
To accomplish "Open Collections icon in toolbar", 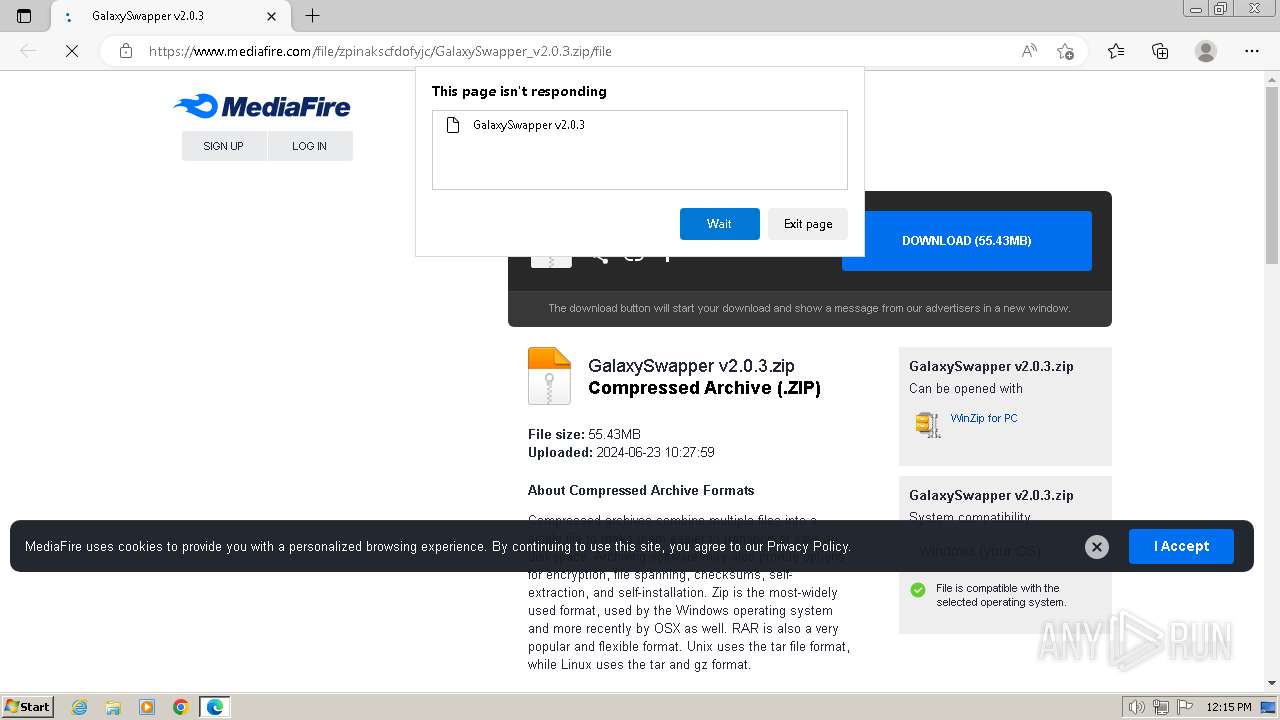I will pyautogui.click(x=1160, y=51).
